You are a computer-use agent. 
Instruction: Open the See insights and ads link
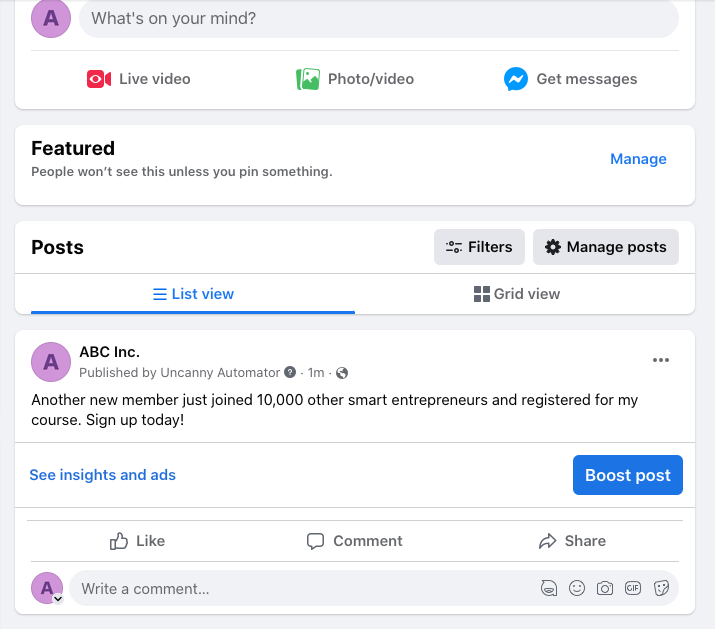tap(102, 475)
